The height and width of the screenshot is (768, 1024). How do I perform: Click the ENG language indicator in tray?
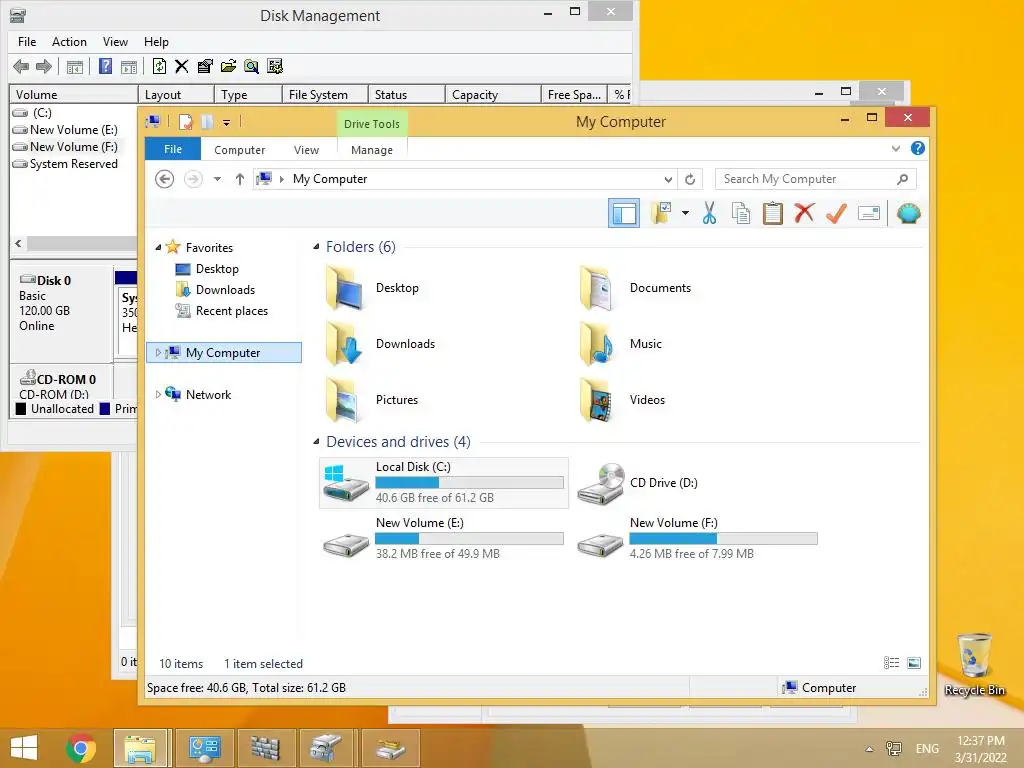(927, 749)
